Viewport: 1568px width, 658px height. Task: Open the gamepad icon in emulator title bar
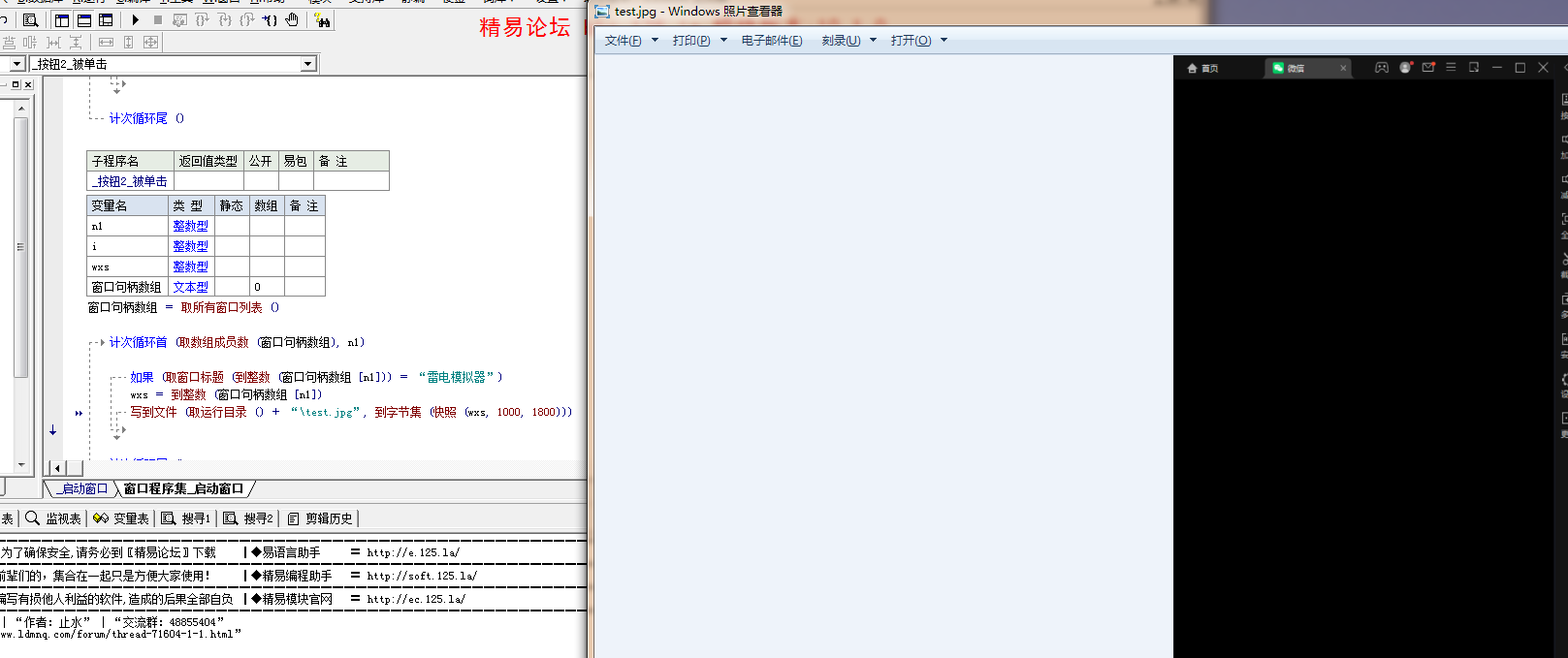coord(1382,68)
